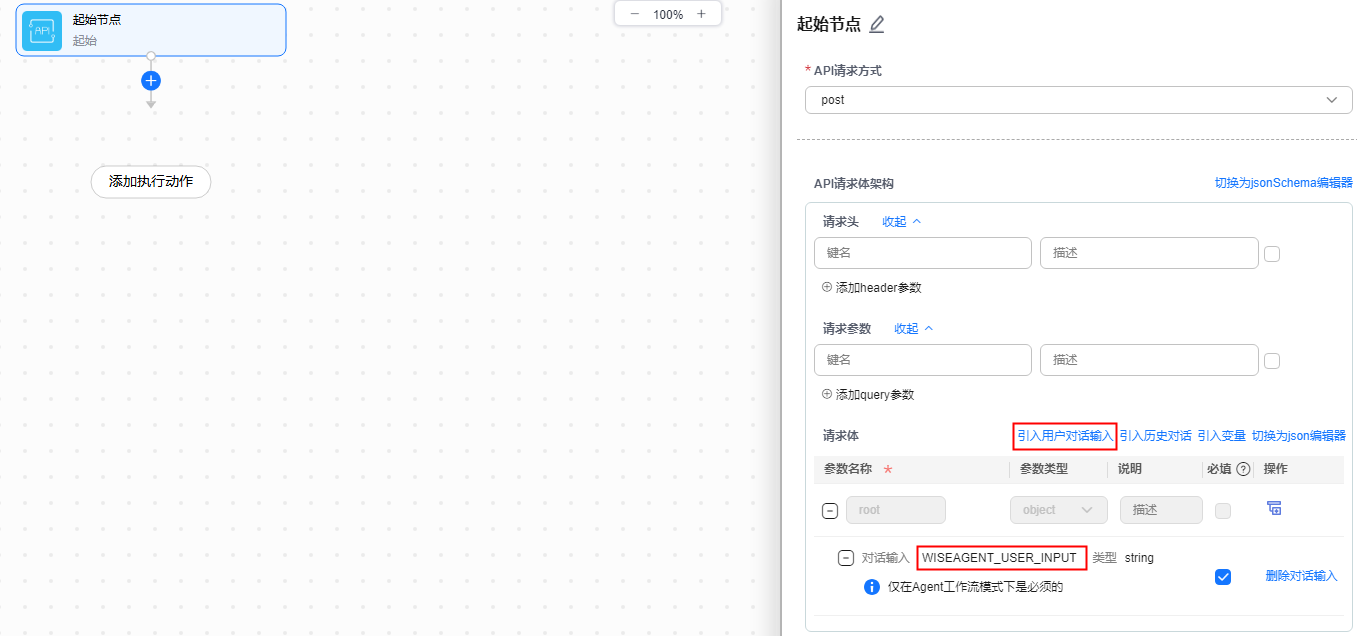Tick the checkbox beside request parameter row
Screen dimensions: 1357x636
coord(1272,360)
